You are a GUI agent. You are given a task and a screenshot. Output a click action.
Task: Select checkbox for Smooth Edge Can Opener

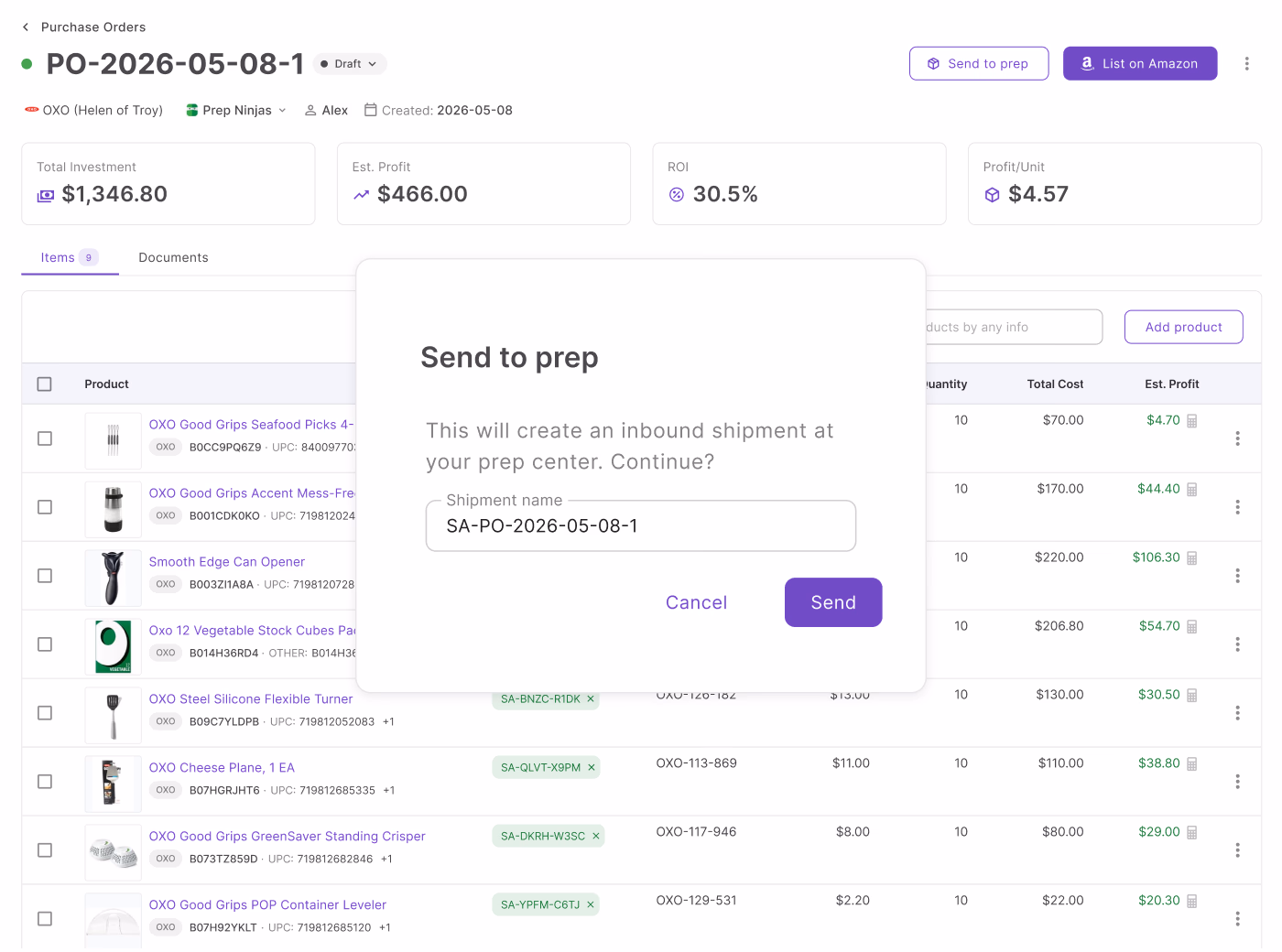point(44,576)
